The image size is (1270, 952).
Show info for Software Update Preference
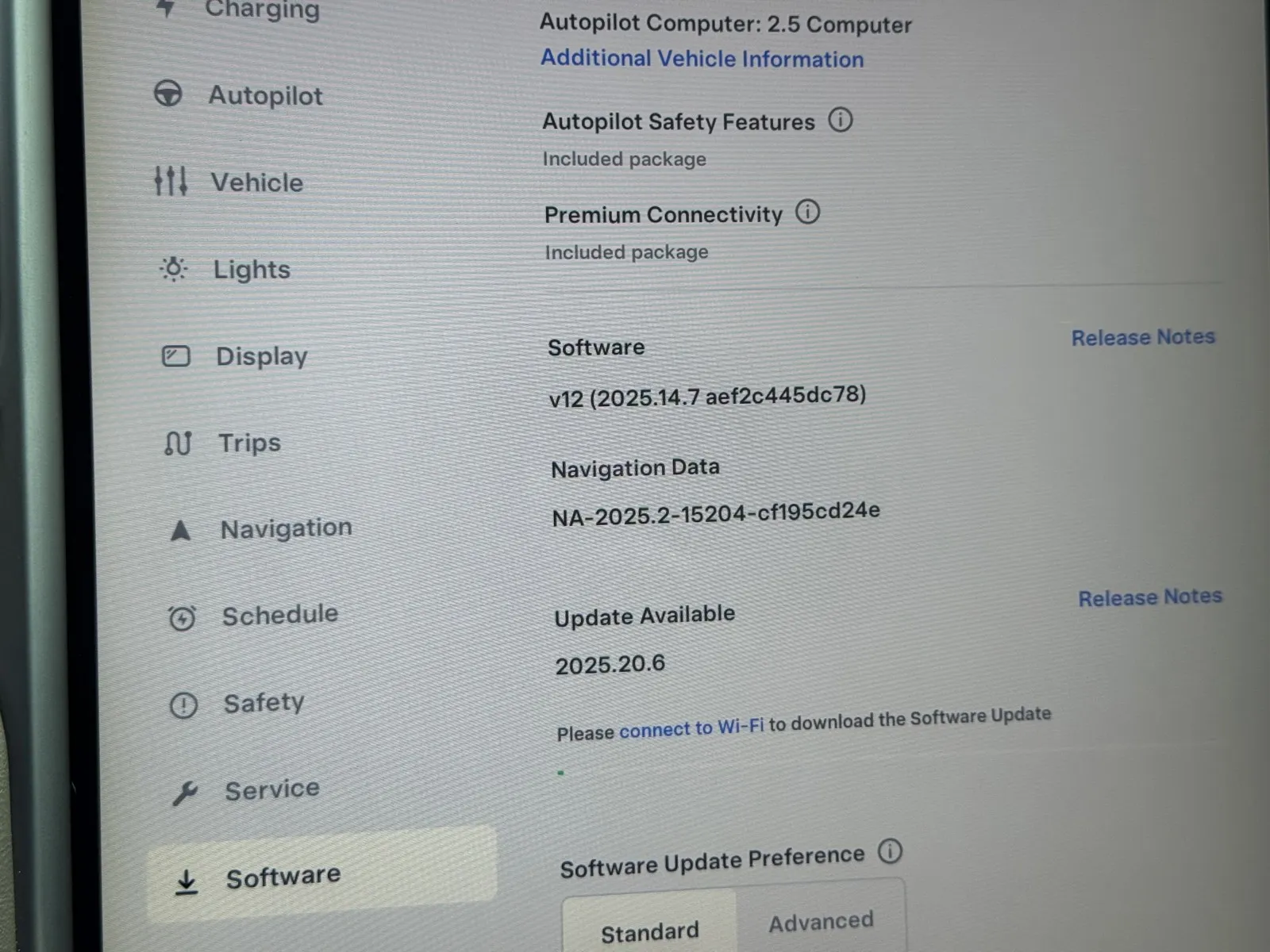(x=890, y=851)
